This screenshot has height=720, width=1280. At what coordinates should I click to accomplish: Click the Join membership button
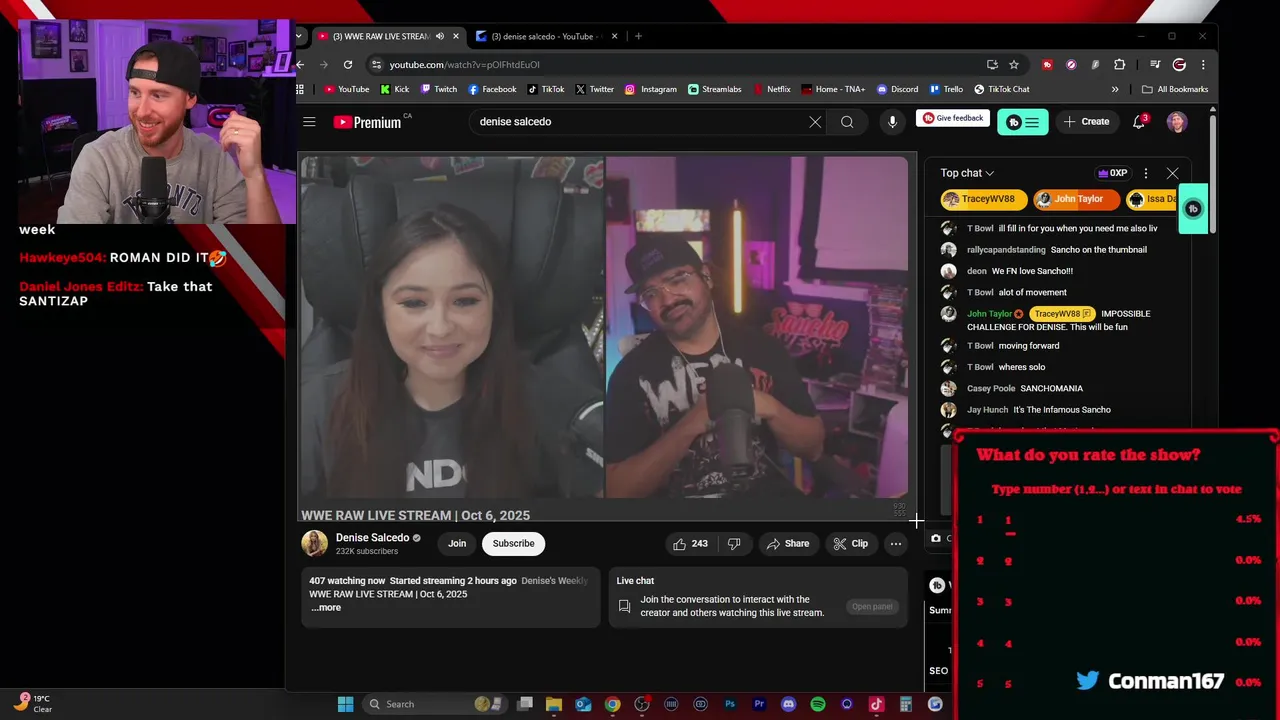[x=457, y=544]
